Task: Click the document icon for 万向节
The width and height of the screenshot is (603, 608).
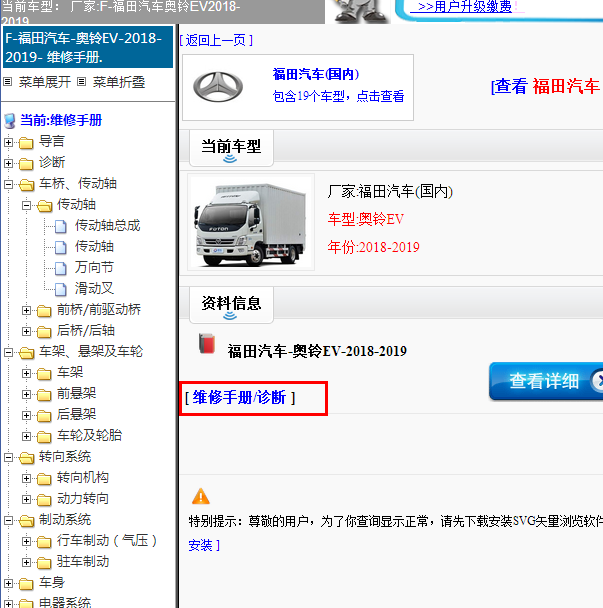Action: tap(60, 268)
